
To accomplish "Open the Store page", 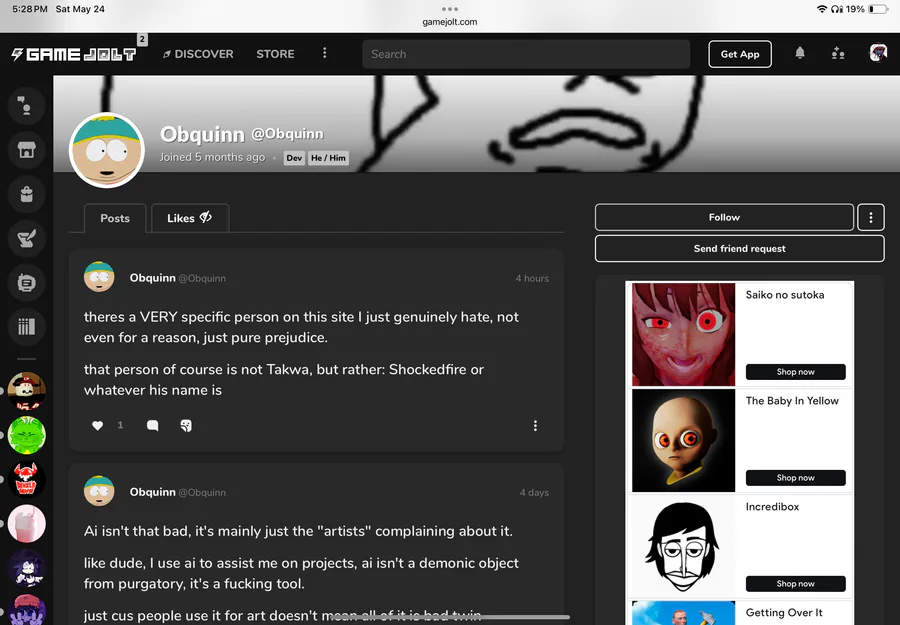I will click(275, 54).
